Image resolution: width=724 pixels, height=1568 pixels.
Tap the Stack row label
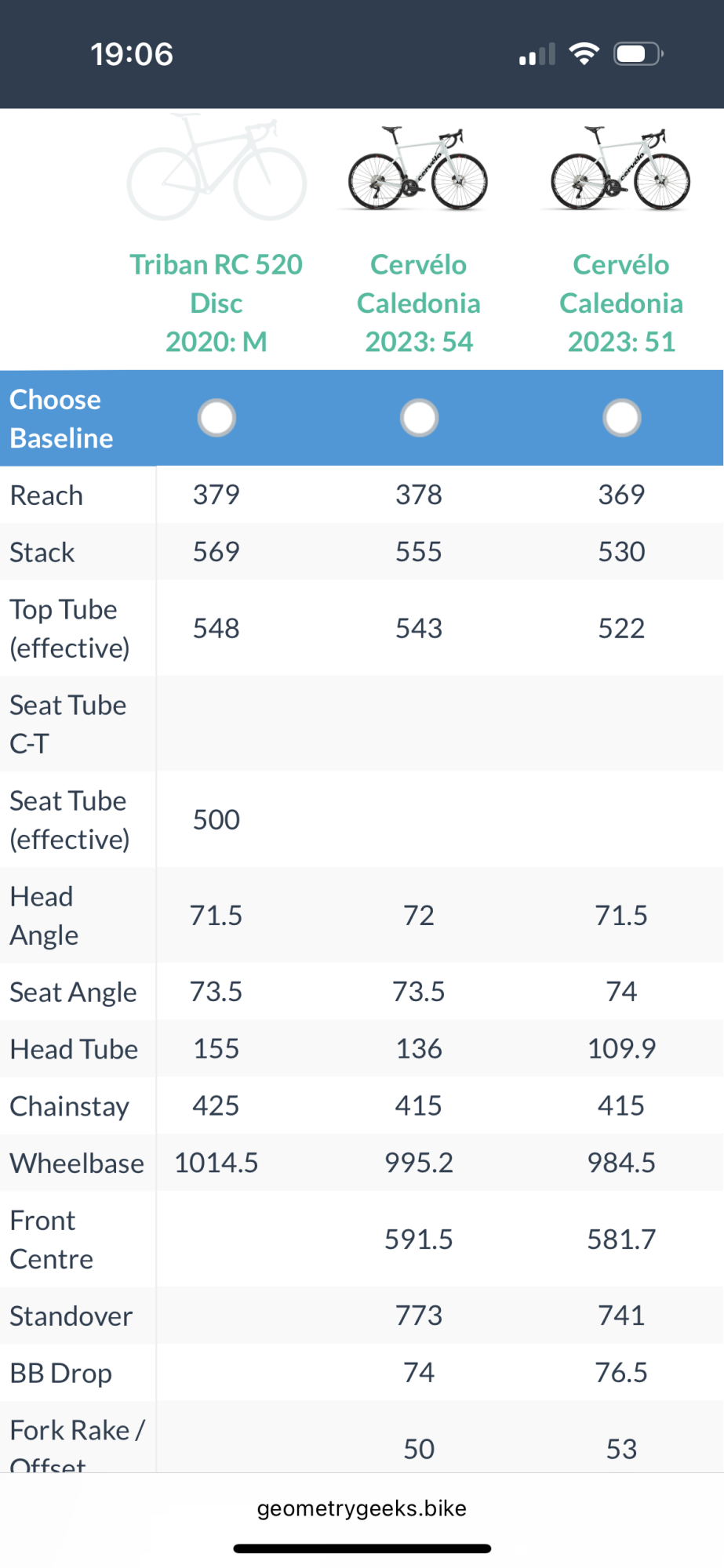(x=42, y=553)
